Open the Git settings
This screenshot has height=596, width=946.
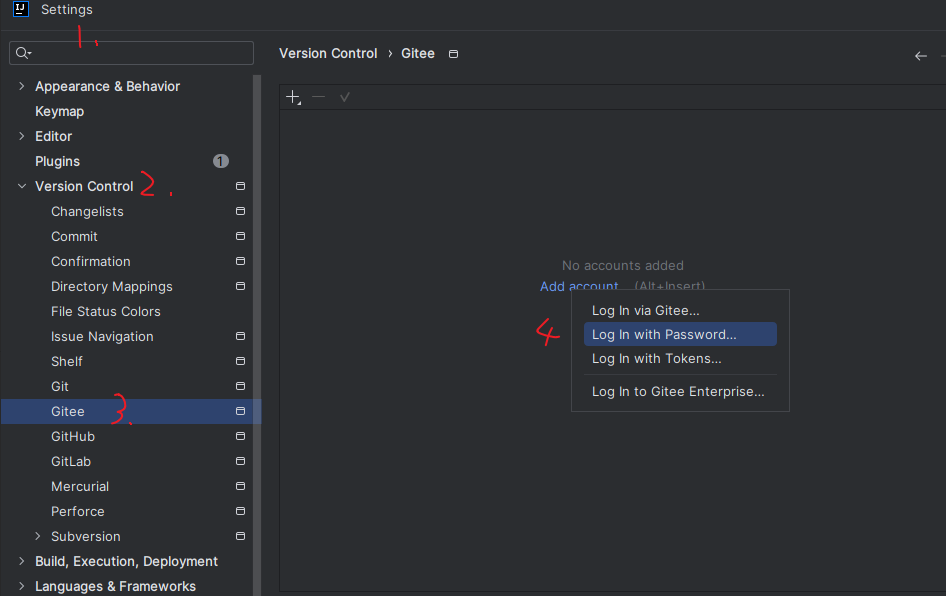click(60, 386)
